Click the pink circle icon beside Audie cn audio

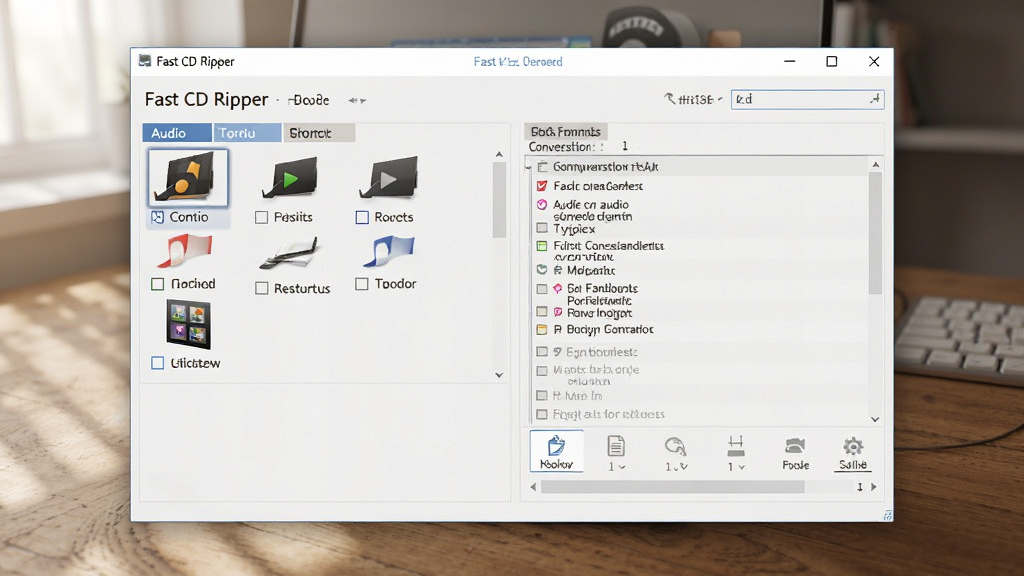pyautogui.click(x=541, y=204)
